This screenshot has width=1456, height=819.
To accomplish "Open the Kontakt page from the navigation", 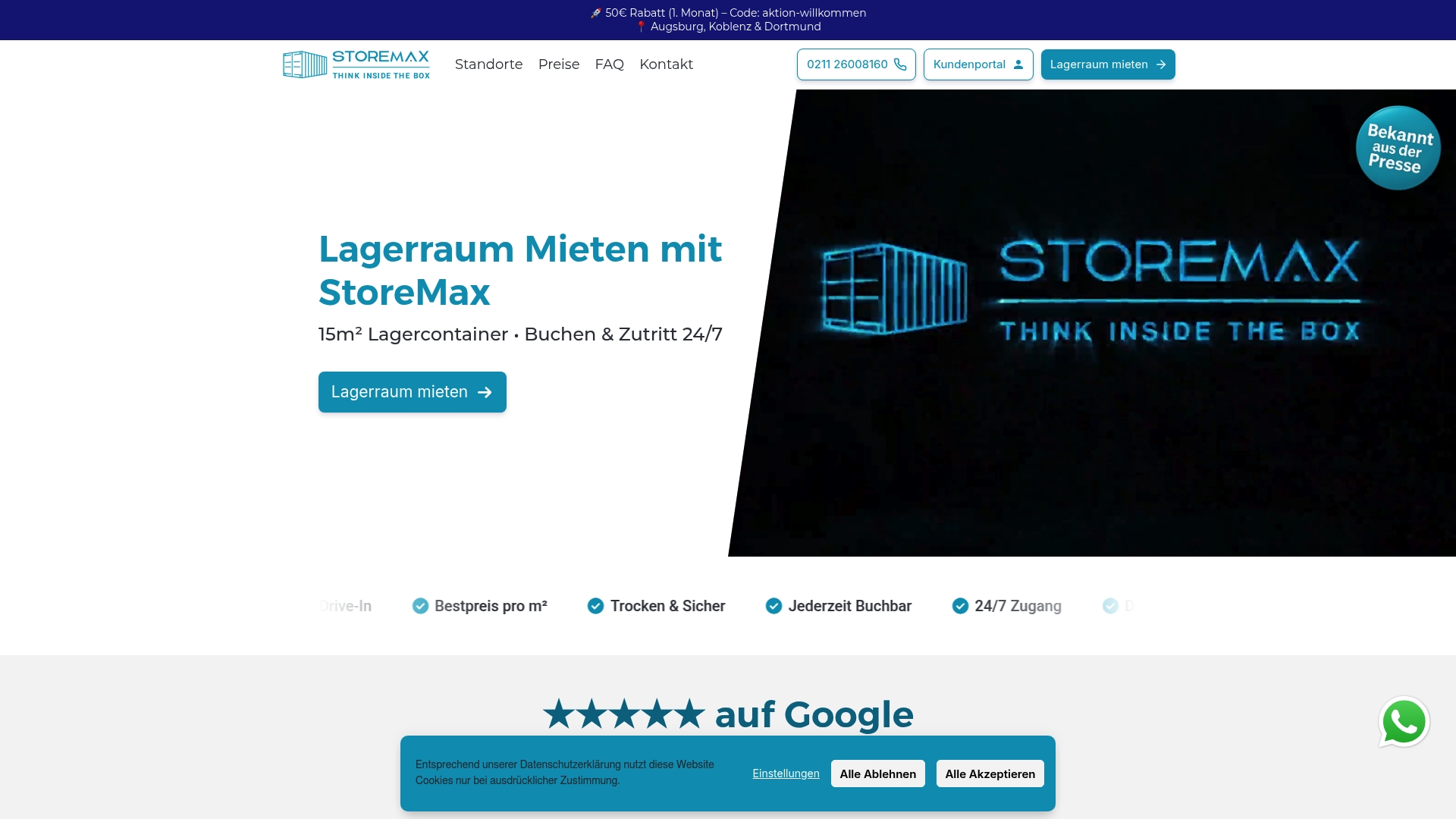I will (666, 64).
